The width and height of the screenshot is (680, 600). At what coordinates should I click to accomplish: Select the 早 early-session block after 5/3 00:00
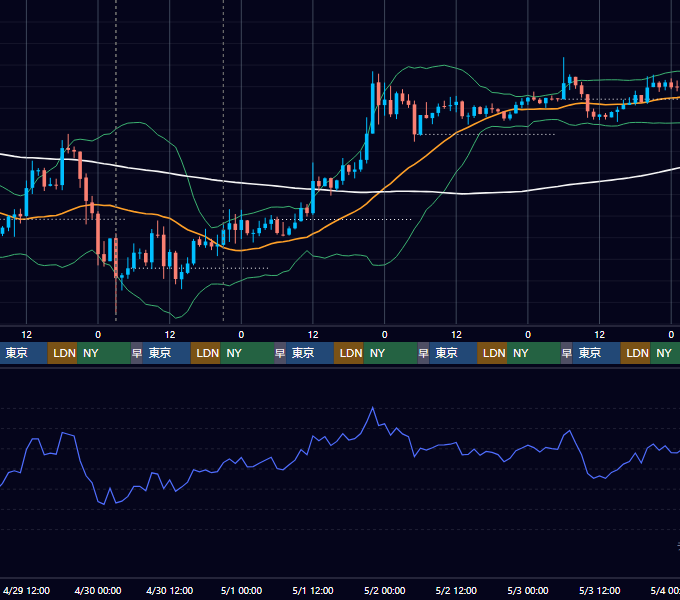[566, 353]
